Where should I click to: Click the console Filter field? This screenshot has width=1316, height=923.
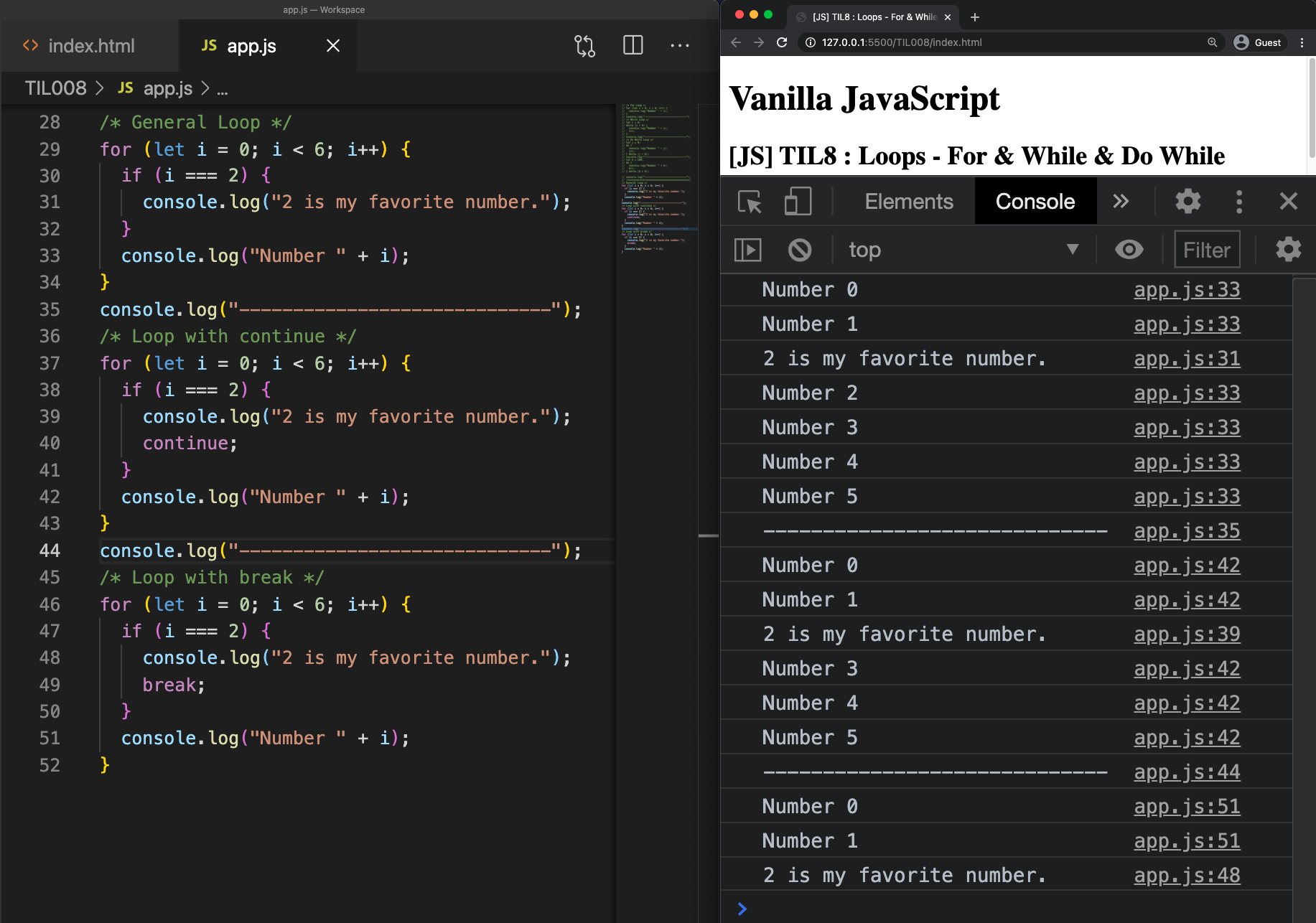point(1207,250)
